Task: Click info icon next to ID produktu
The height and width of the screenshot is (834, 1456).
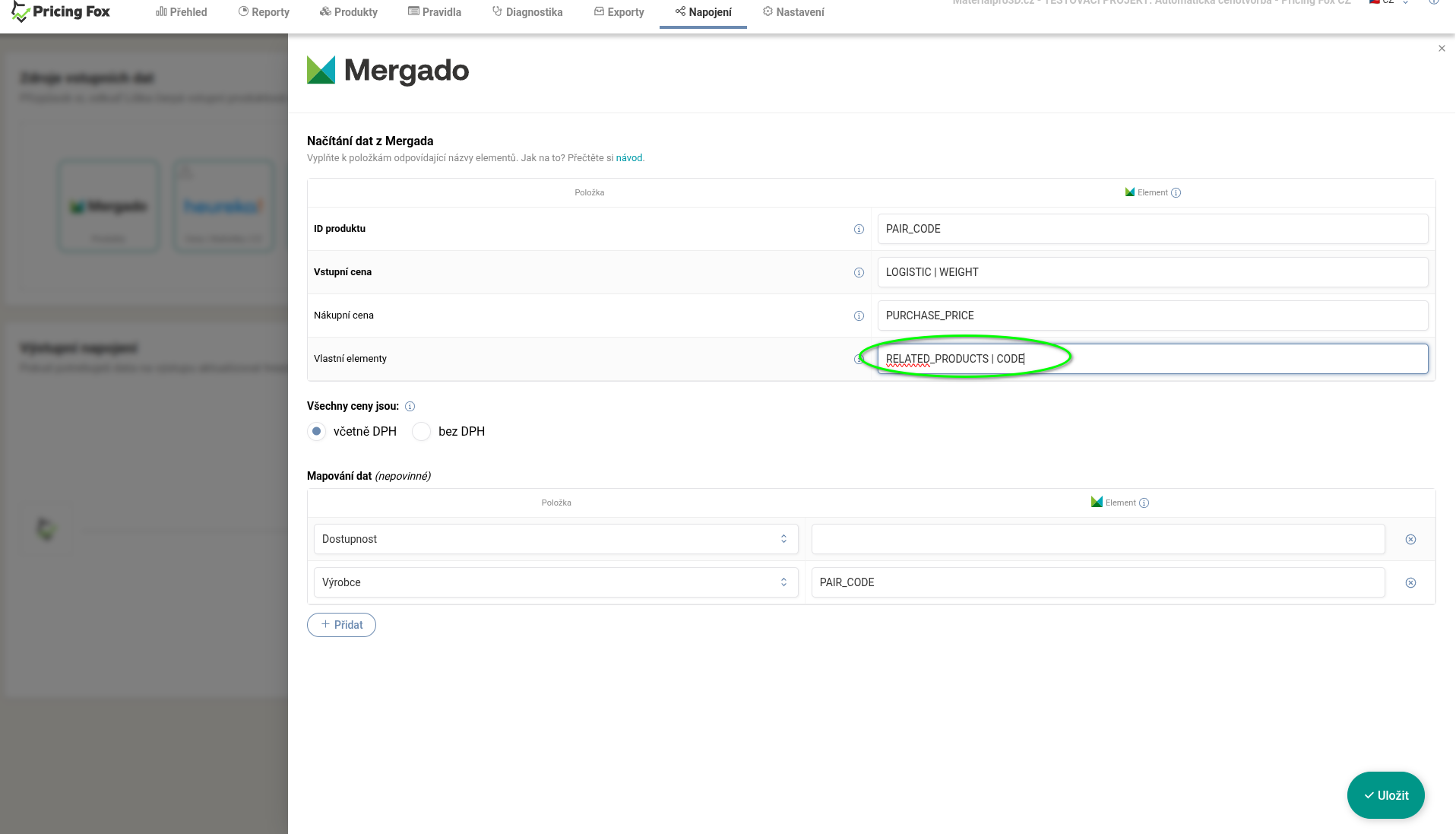Action: point(859,230)
